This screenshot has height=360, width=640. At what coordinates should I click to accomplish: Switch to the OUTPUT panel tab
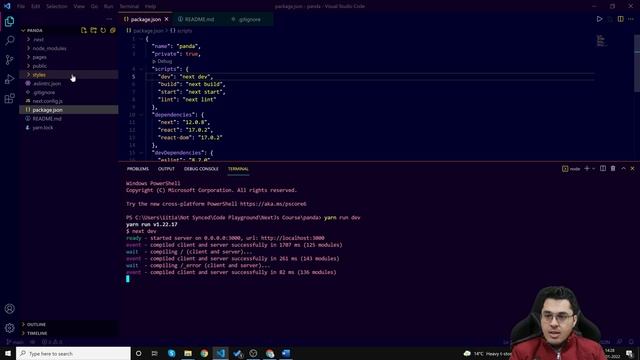click(166, 169)
